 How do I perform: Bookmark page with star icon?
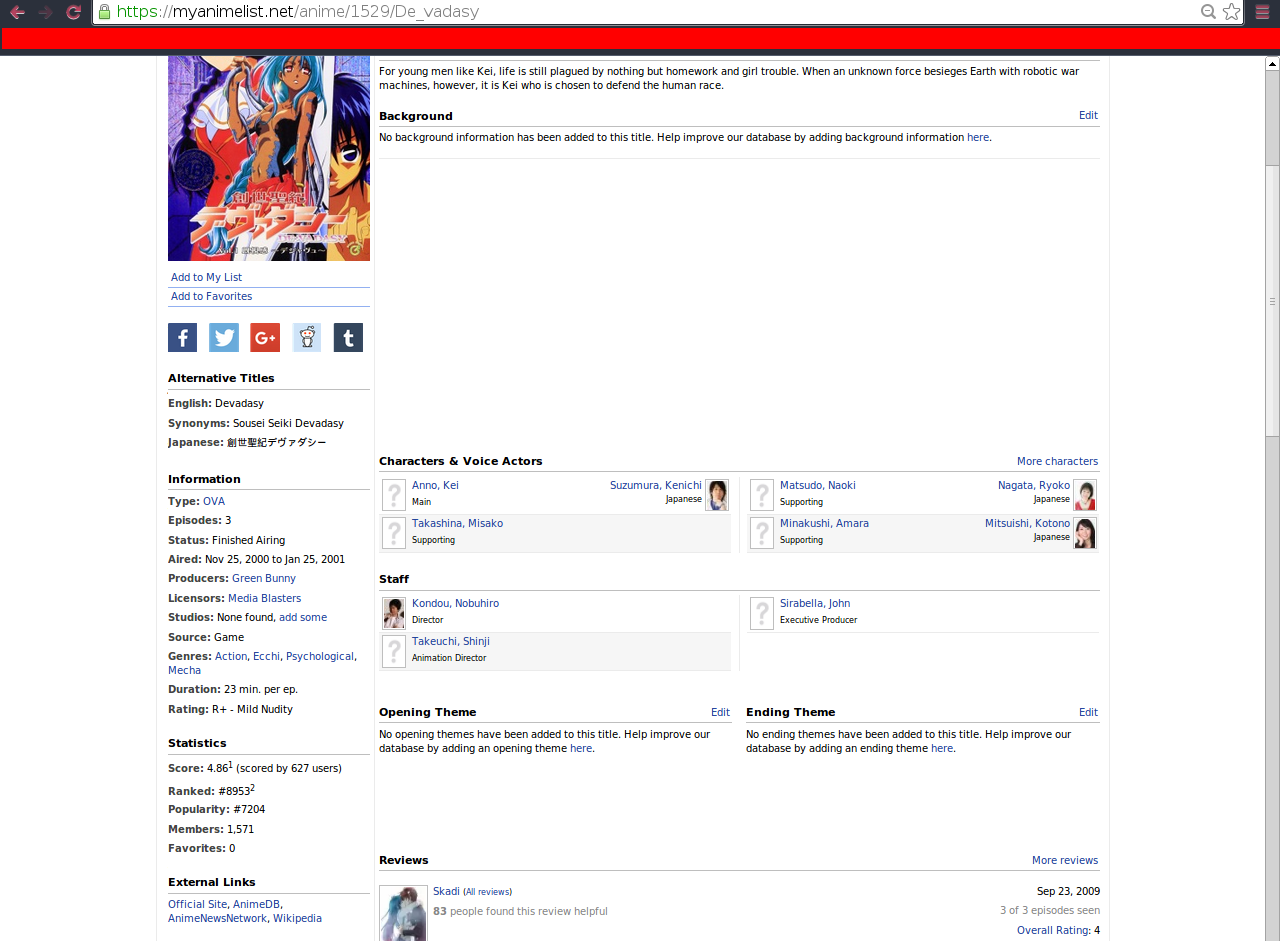point(1231,12)
